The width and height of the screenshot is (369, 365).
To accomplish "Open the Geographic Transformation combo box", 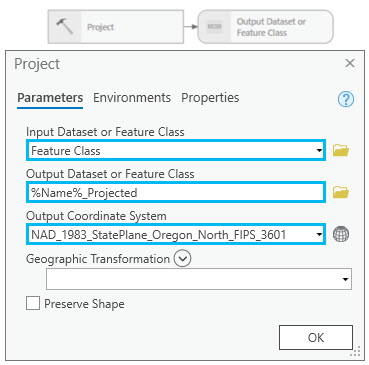I will 199,279.
